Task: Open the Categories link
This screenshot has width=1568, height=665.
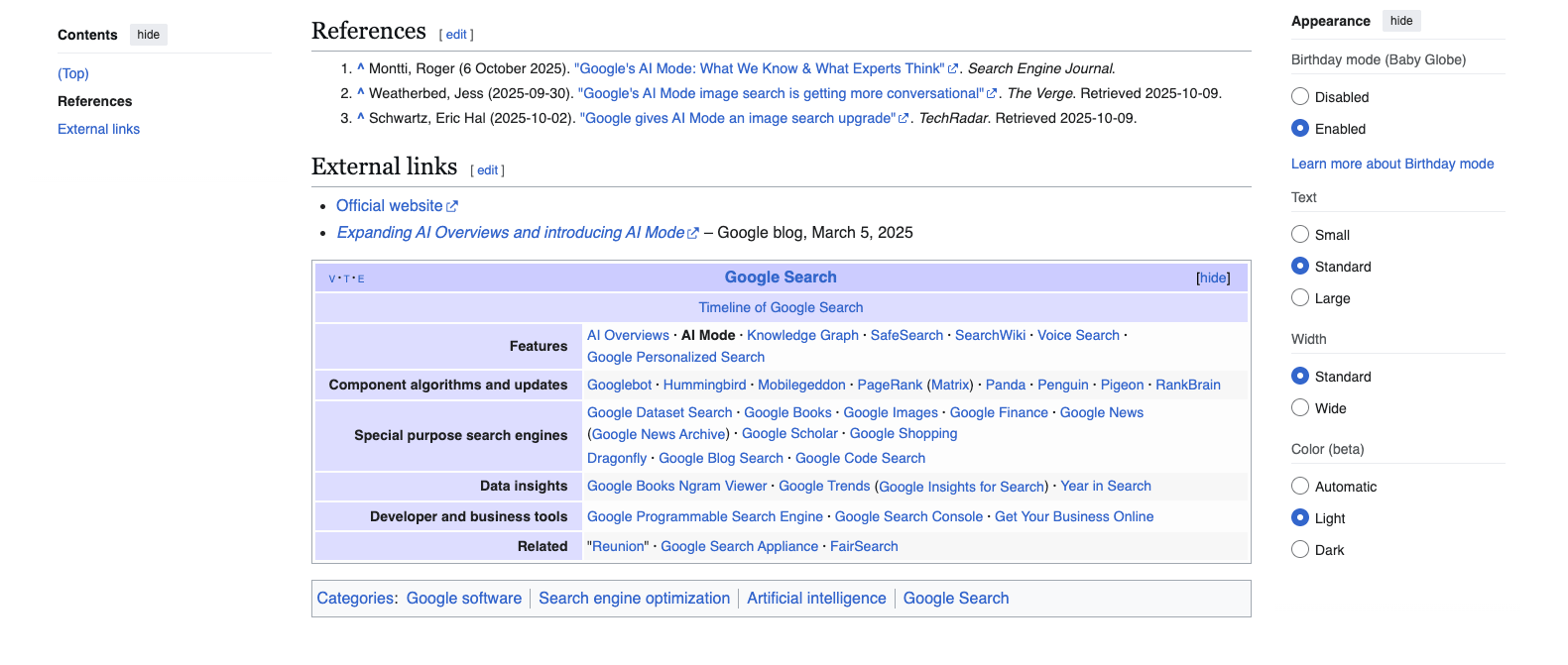Action: click(x=355, y=598)
